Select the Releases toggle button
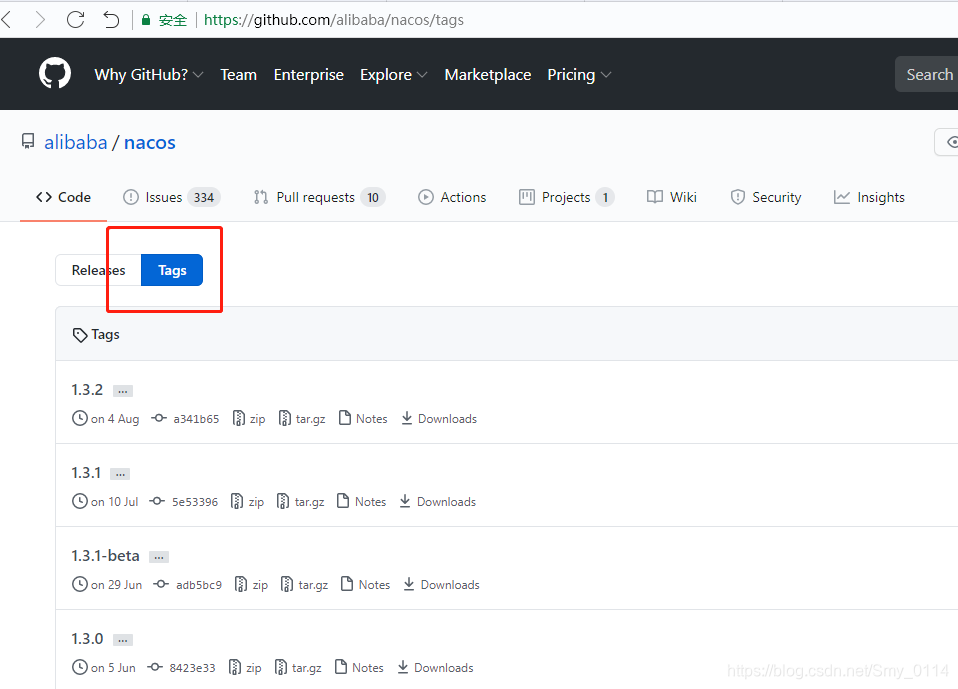This screenshot has width=958, height=689. click(98, 270)
